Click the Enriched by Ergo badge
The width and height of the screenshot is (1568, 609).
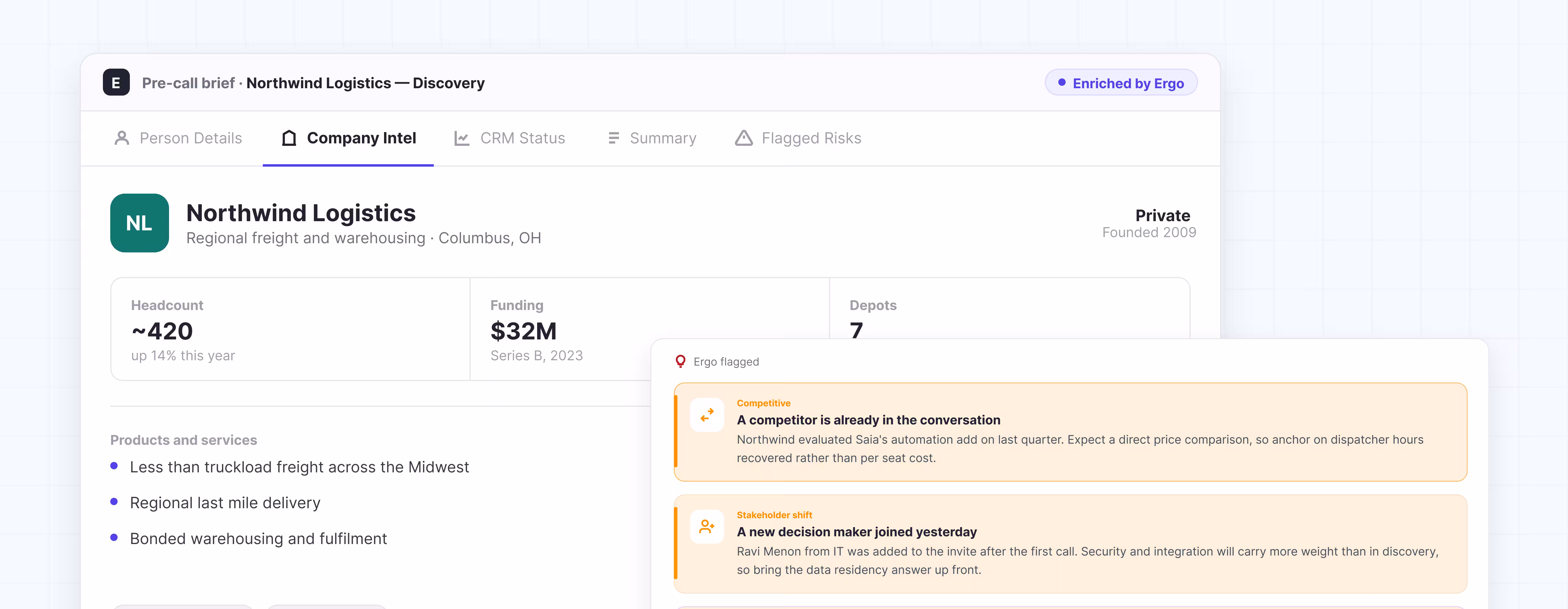point(1121,83)
